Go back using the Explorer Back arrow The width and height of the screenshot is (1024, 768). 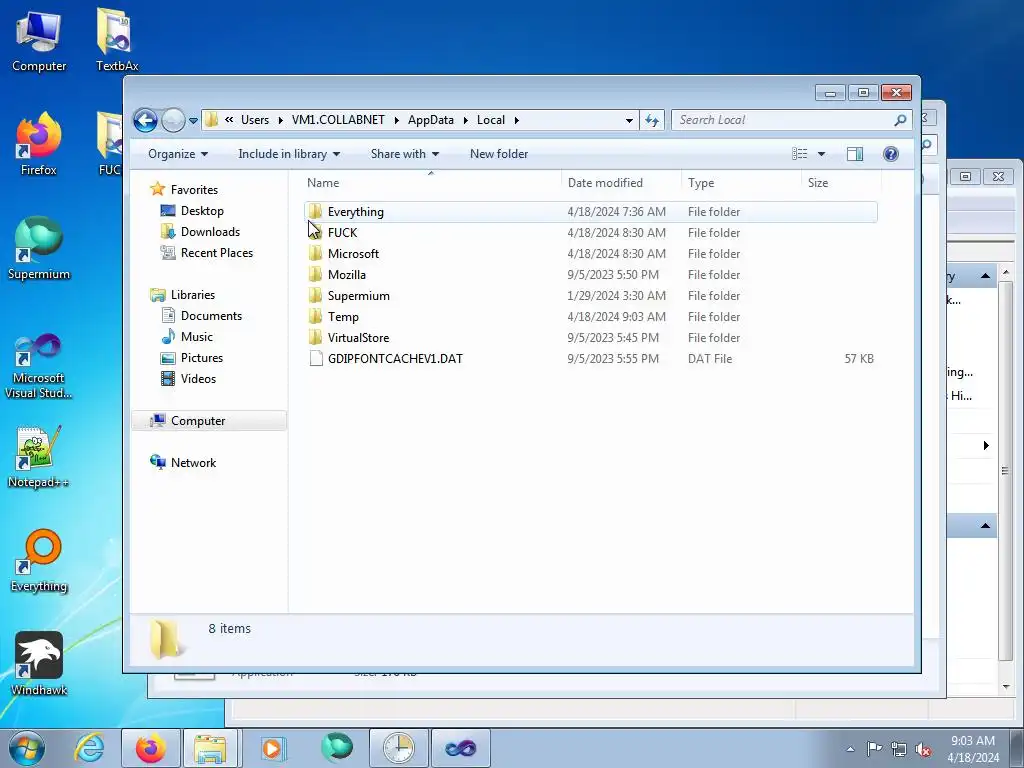(x=145, y=120)
